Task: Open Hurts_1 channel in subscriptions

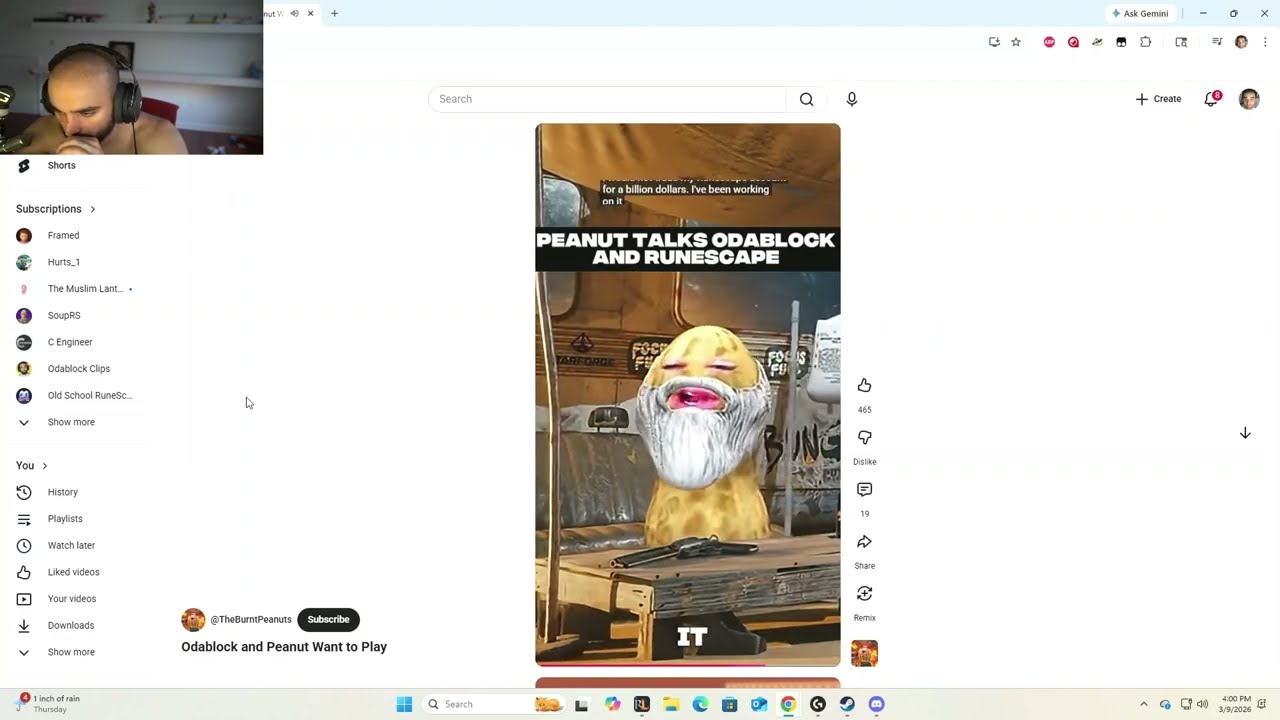Action: pyautogui.click(x=63, y=262)
